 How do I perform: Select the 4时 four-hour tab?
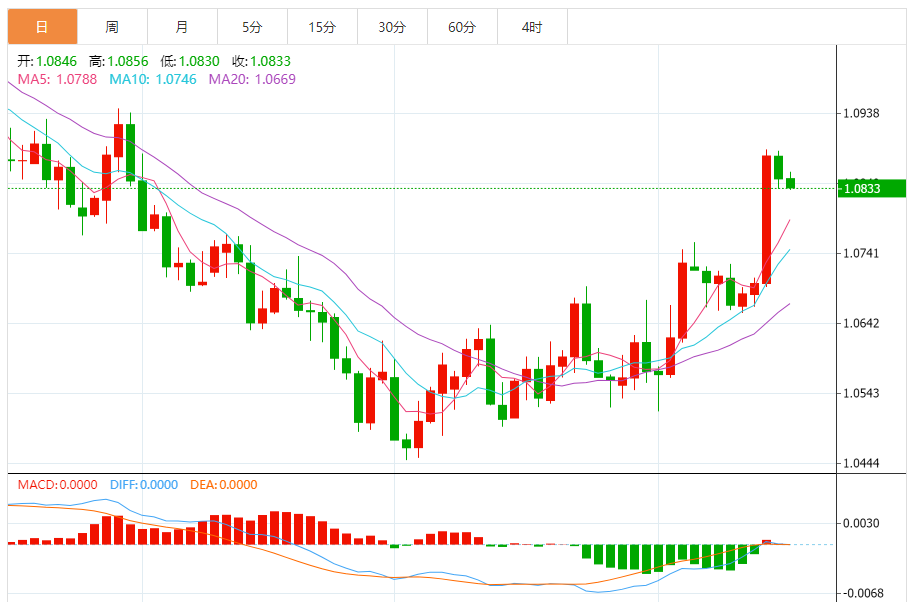pos(532,27)
